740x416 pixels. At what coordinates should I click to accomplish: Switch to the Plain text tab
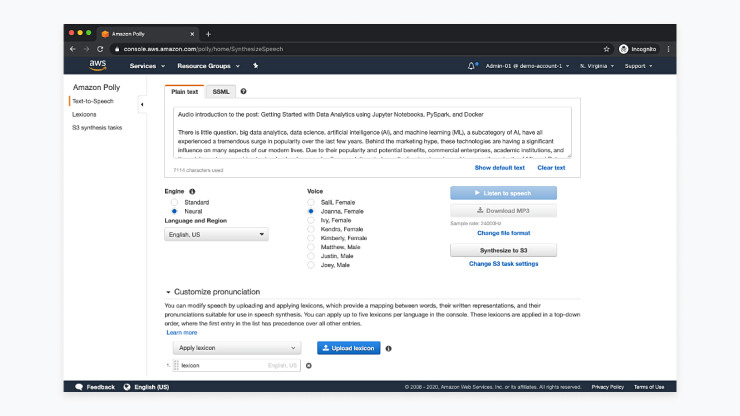[x=185, y=92]
